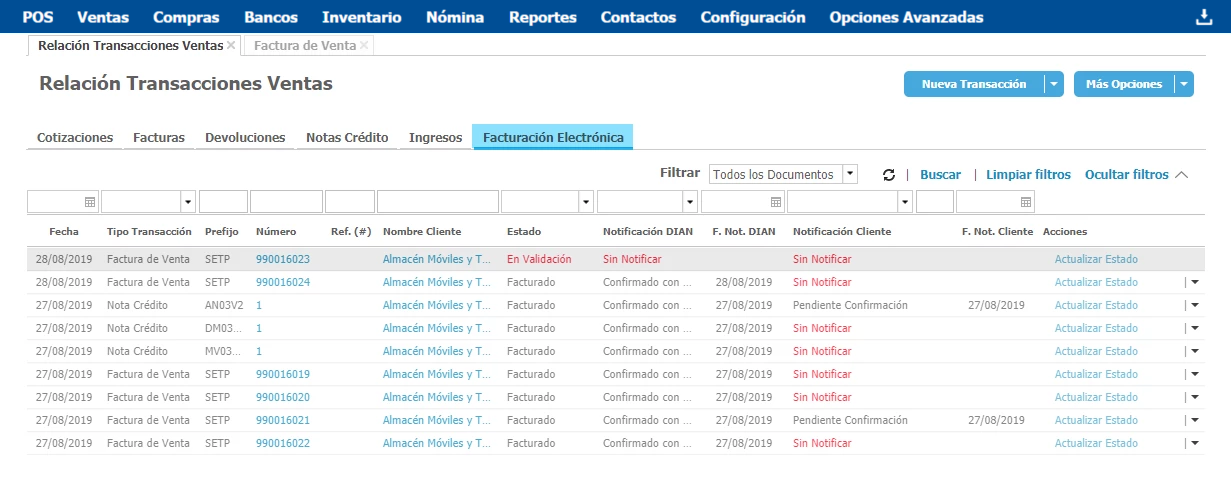Open the Inventario menu
The image size is (1231, 491).
click(x=362, y=17)
